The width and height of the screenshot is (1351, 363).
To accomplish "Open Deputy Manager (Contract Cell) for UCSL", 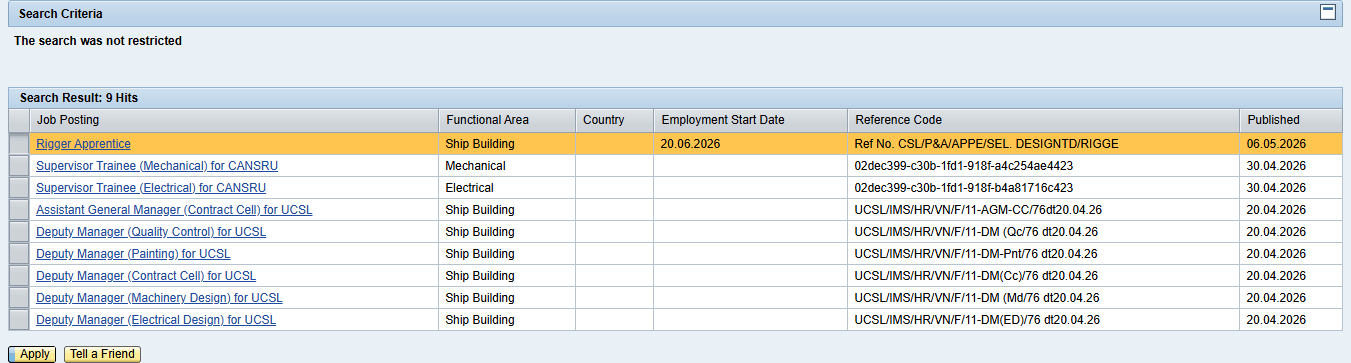I will [146, 276].
